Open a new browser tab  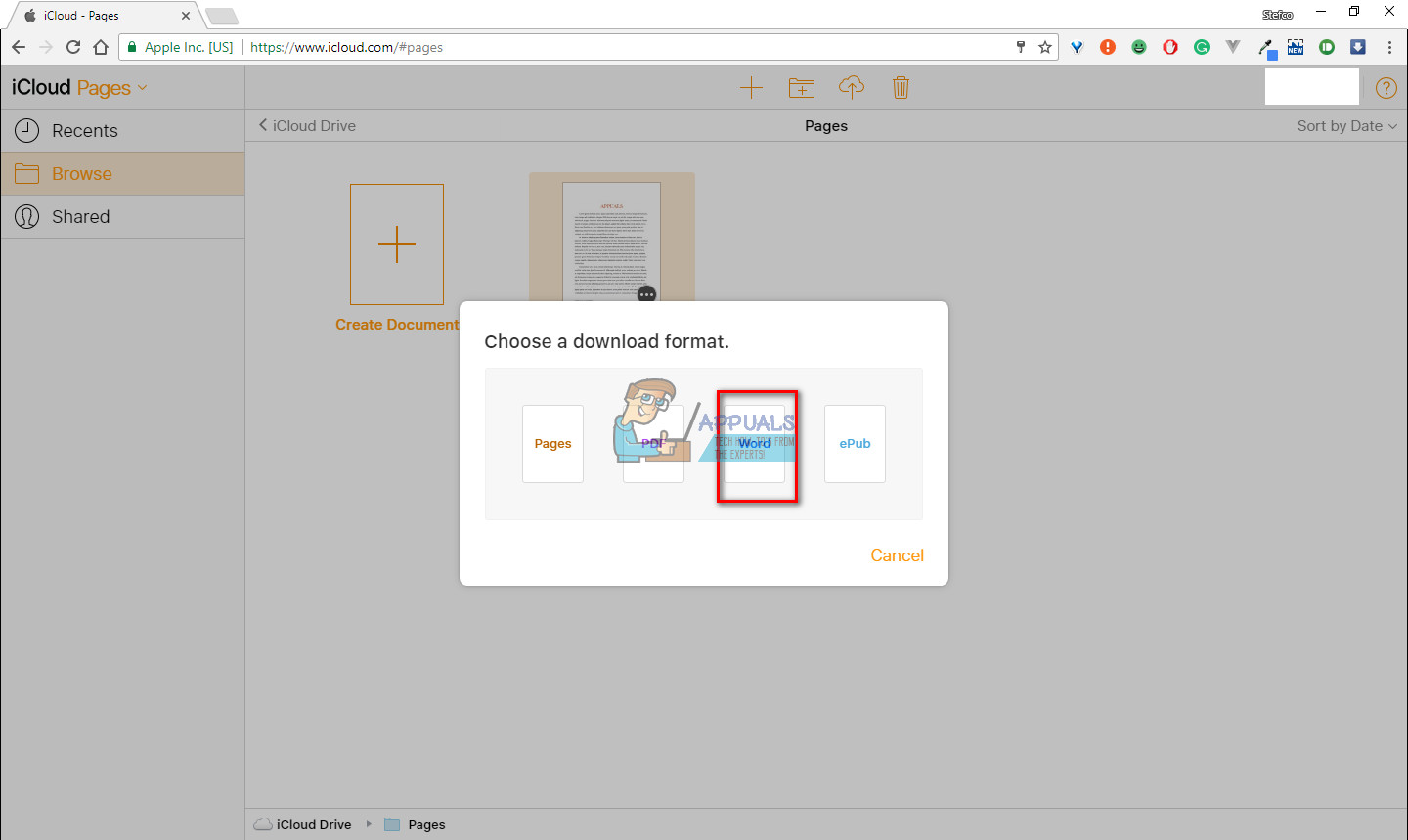click(x=222, y=16)
